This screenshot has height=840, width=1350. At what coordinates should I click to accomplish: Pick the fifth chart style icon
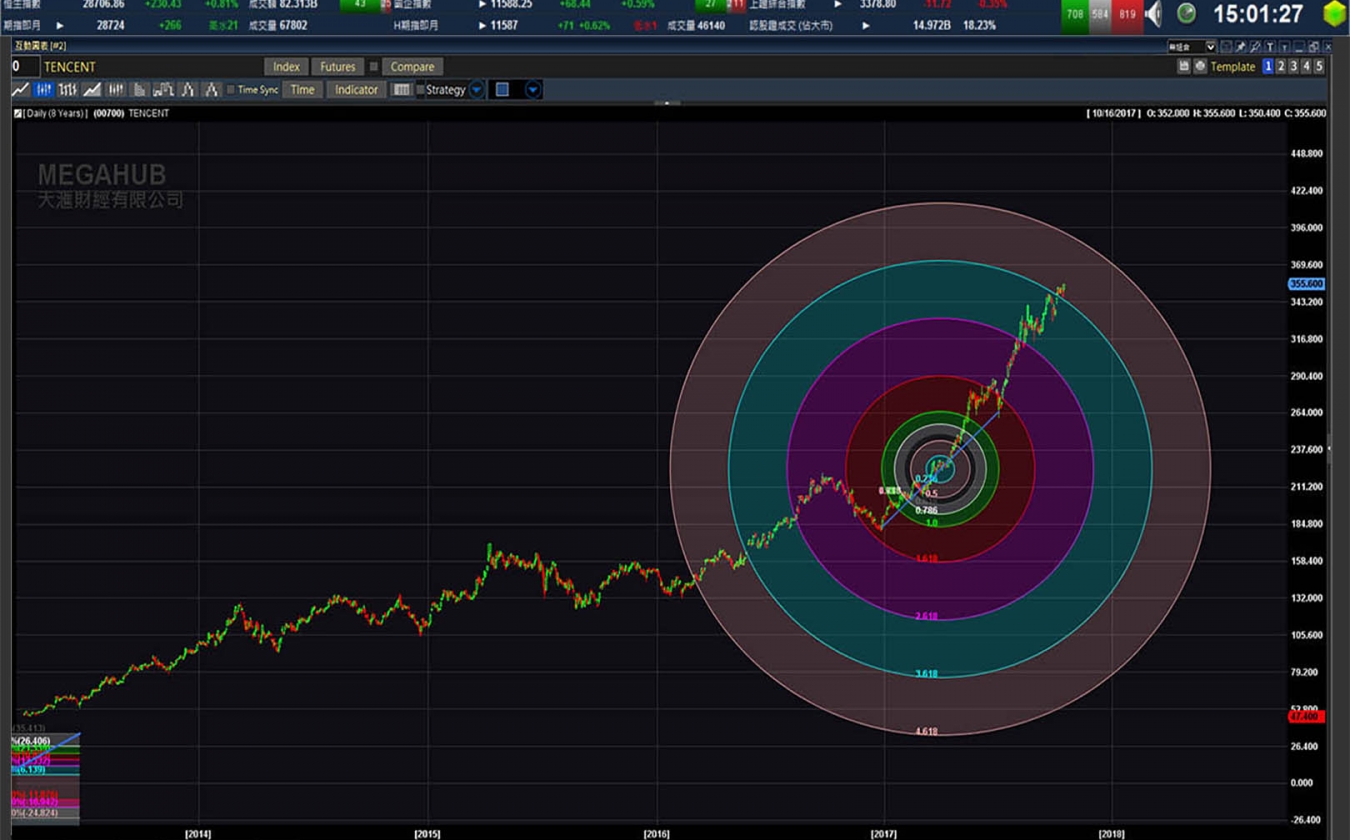[x=116, y=90]
